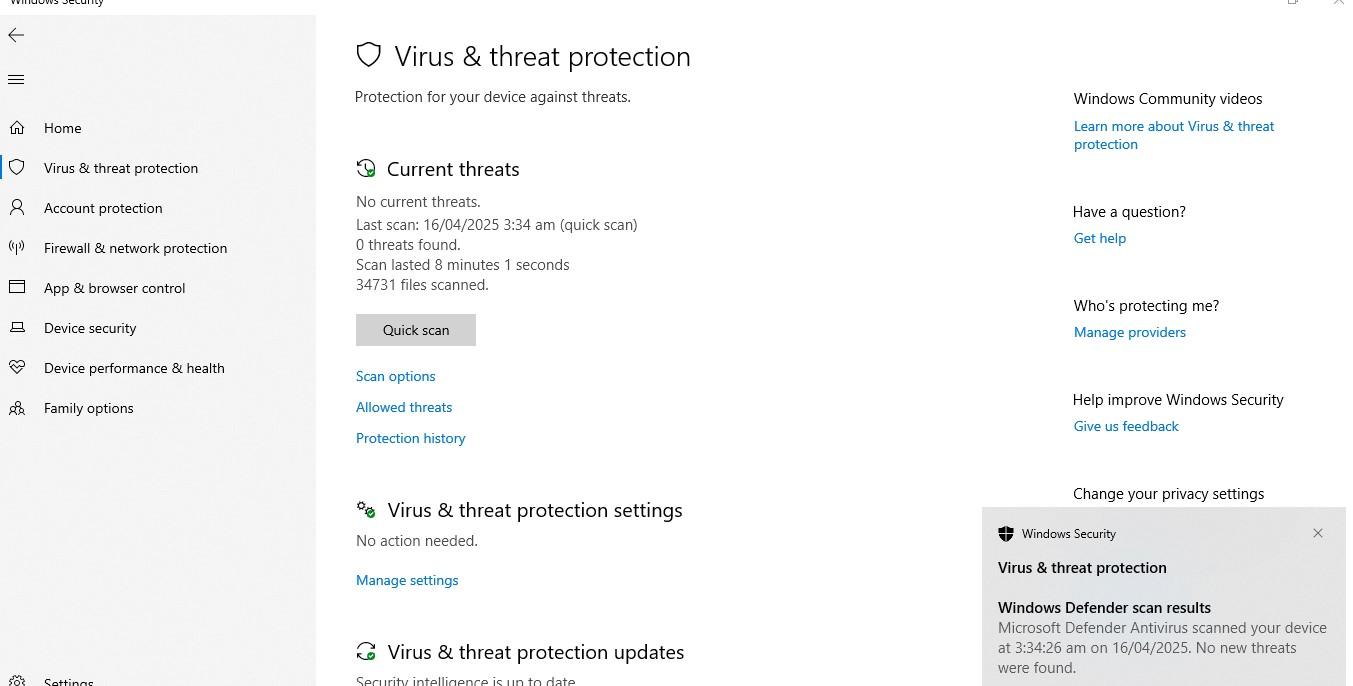
Task: Open Manage providers link
Action: point(1130,332)
